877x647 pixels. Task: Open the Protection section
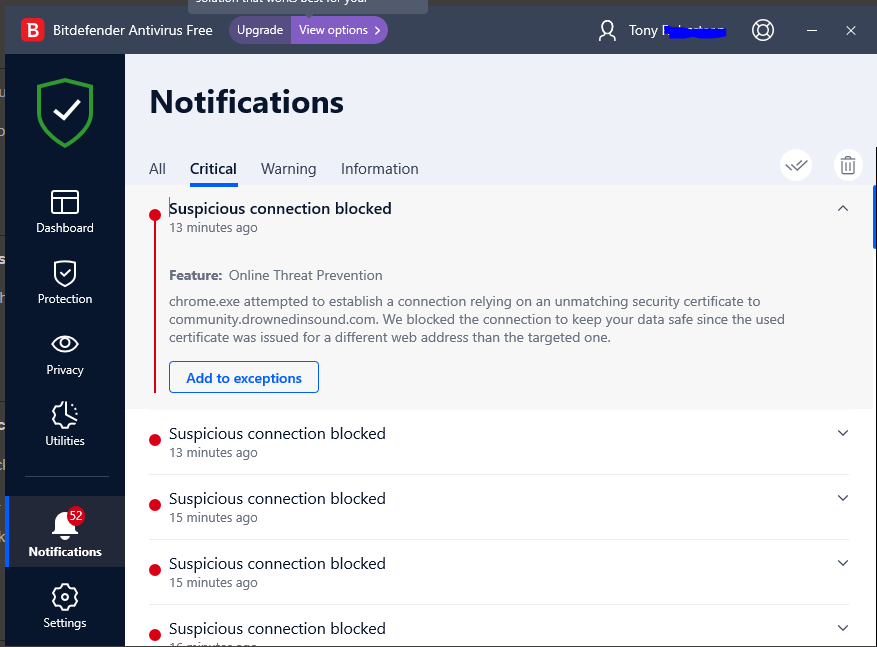[65, 282]
